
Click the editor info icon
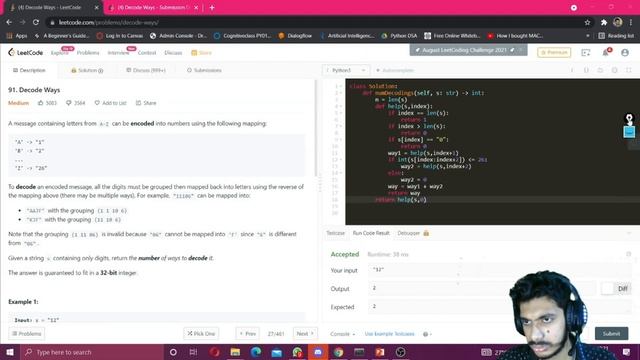coord(572,70)
